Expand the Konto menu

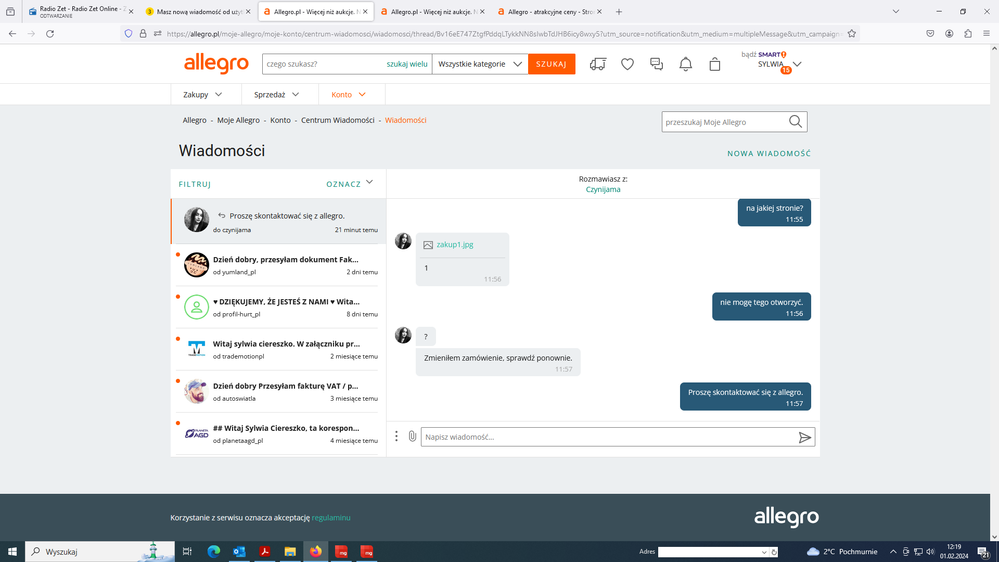349,94
